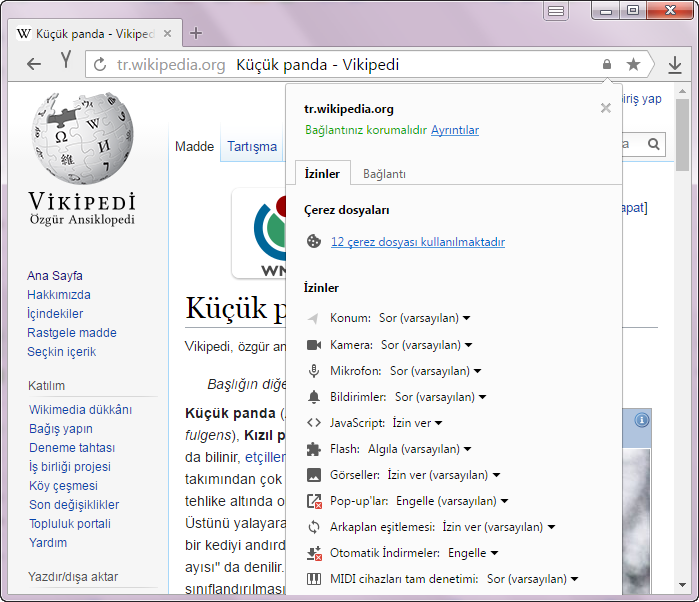
Task: Open the Bağış yapın link
Action: coord(61,429)
